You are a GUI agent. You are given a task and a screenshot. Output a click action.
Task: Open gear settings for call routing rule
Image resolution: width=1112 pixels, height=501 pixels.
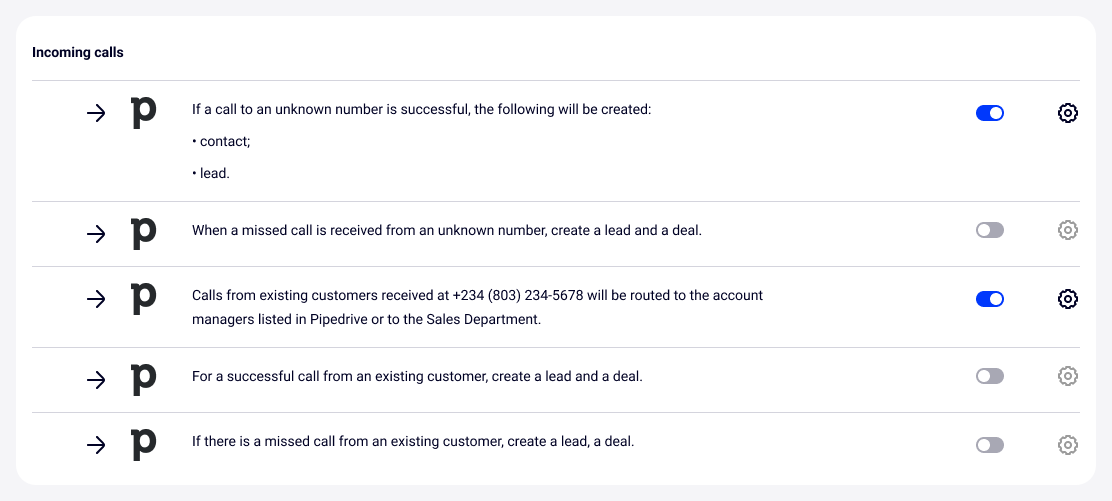pyautogui.click(x=1067, y=299)
